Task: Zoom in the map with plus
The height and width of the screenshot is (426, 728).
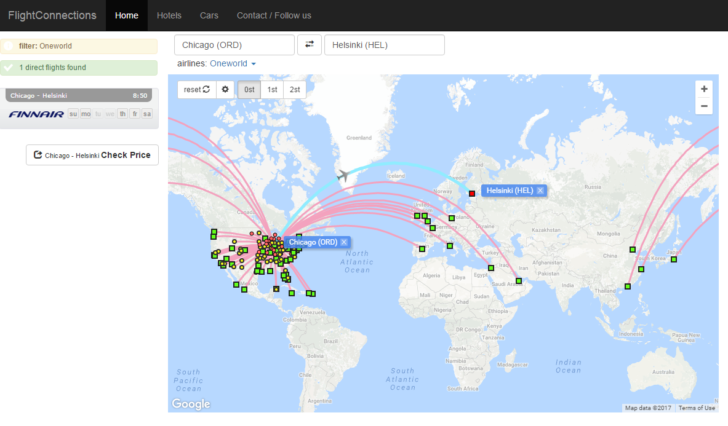Action: 704,89
